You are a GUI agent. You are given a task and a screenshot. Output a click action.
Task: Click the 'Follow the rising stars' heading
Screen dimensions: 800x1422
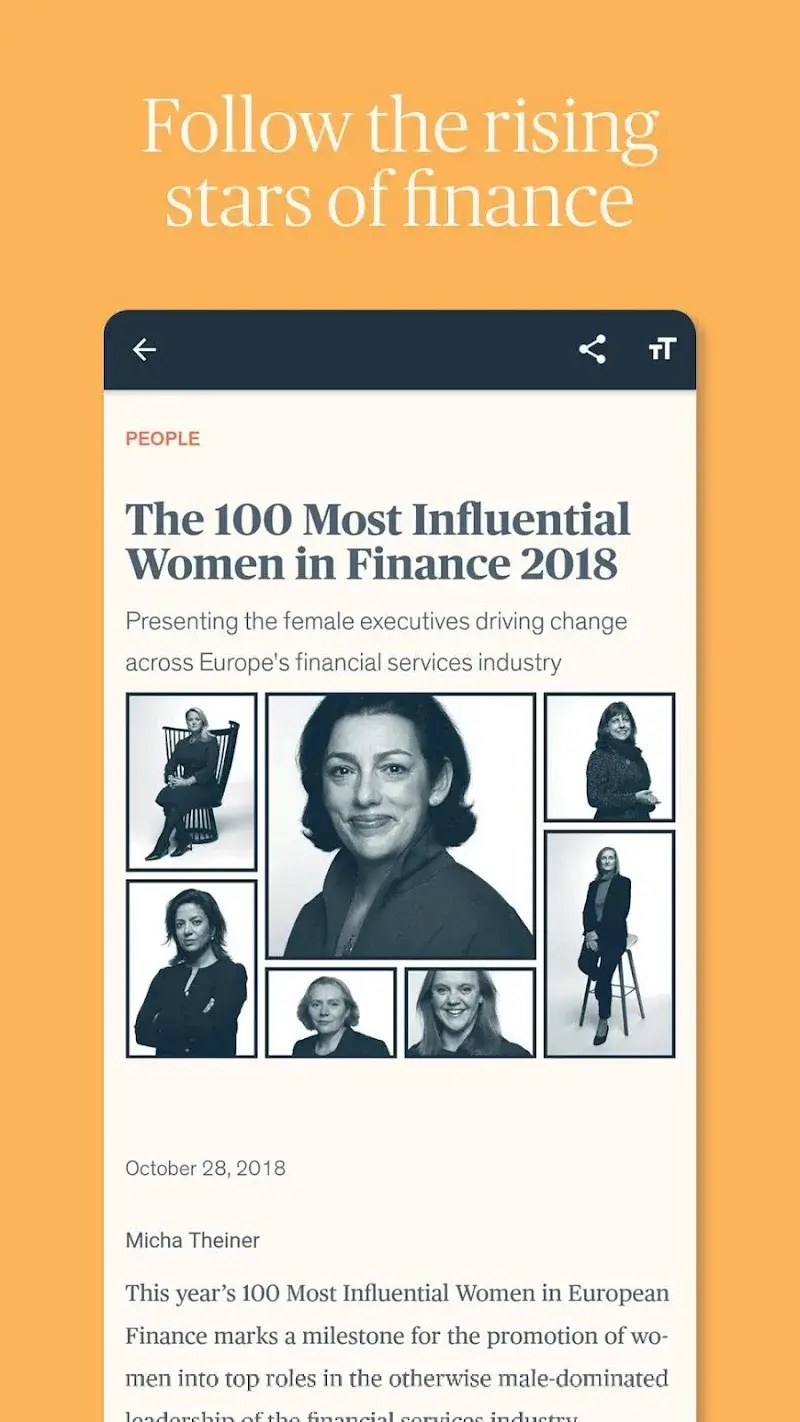400,163
